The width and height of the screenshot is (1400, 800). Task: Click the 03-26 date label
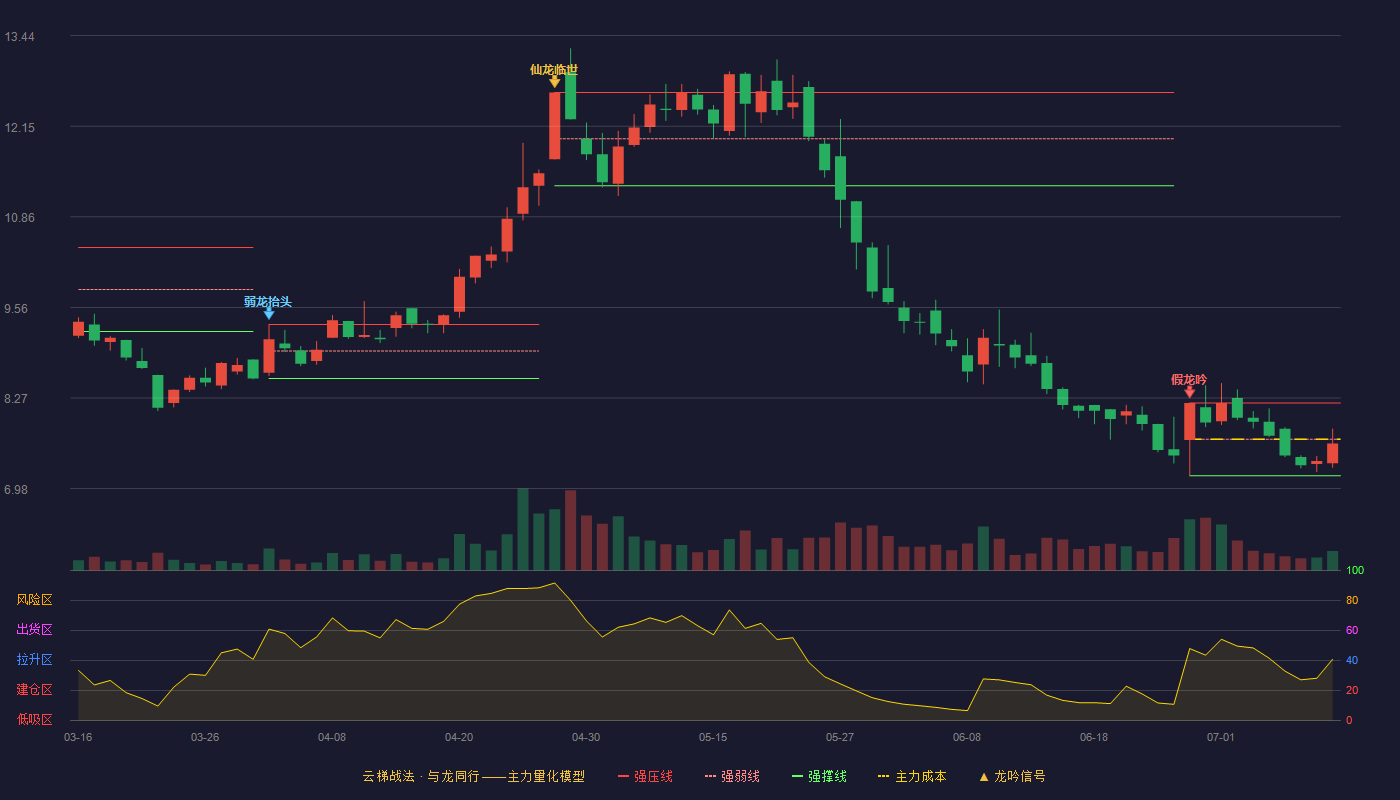(x=205, y=737)
